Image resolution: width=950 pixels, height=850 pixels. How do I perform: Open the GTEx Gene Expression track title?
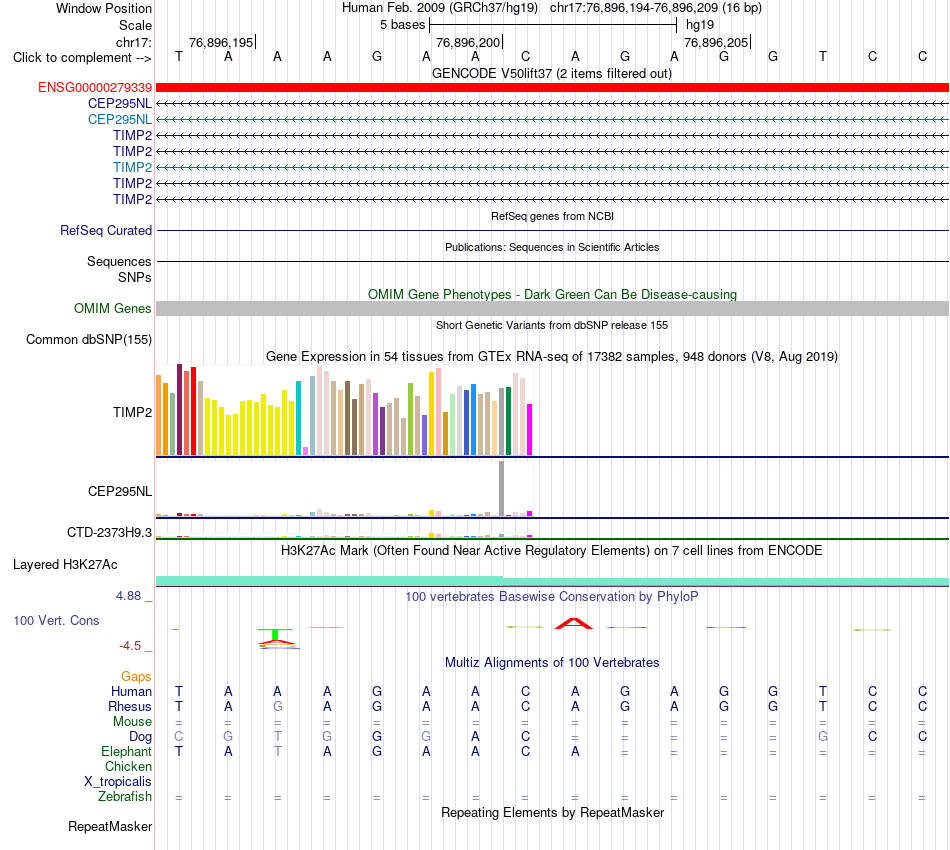pos(552,356)
